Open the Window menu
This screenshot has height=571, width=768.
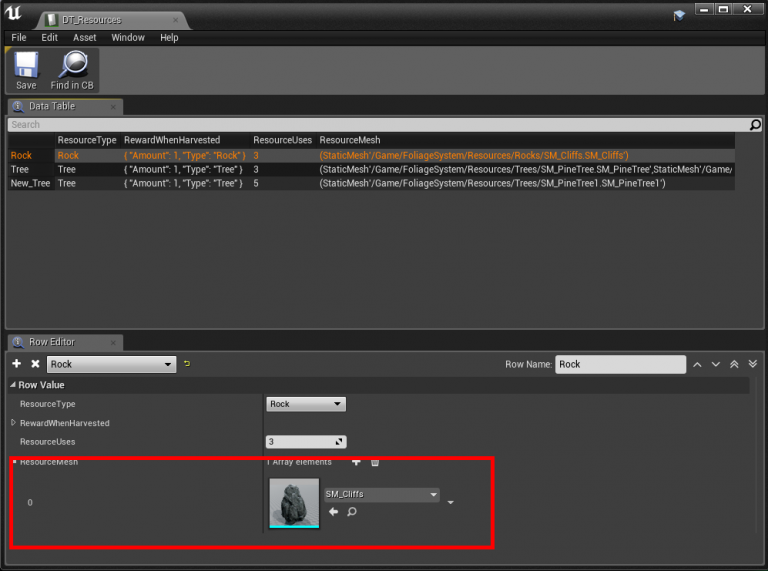(x=128, y=38)
